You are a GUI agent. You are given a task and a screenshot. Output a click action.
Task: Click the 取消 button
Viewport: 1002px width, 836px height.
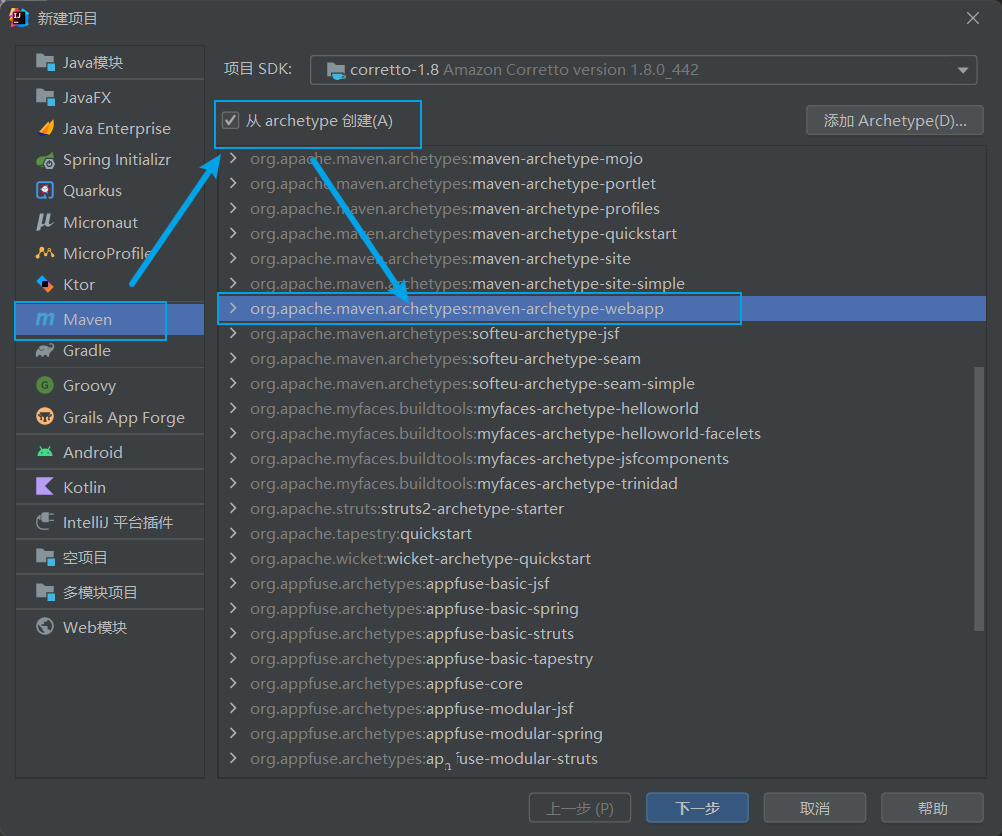[815, 808]
